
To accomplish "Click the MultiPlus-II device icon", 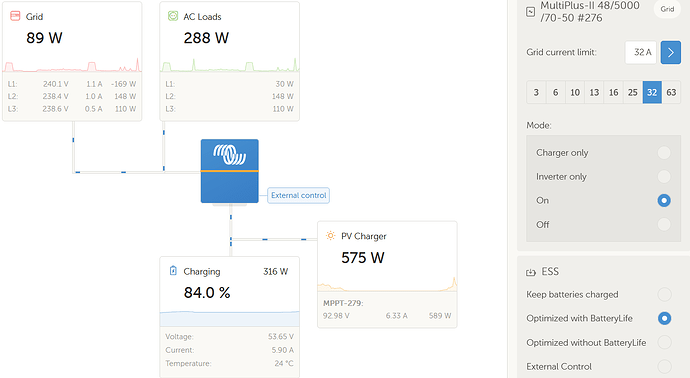I will [531, 12].
